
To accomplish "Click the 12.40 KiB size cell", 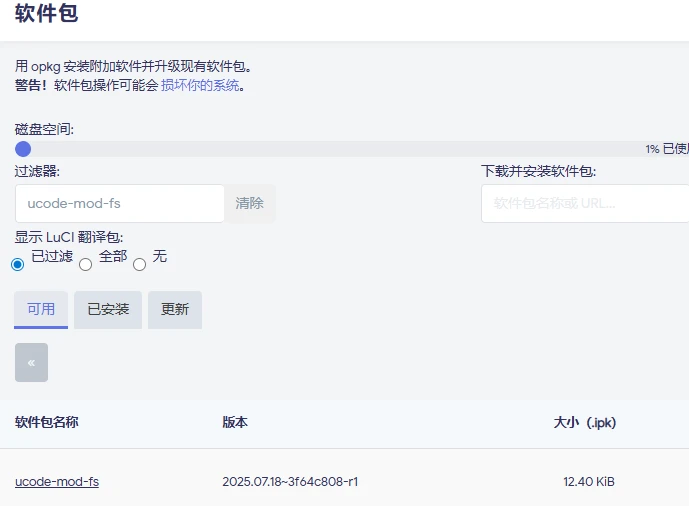I will (589, 482).
